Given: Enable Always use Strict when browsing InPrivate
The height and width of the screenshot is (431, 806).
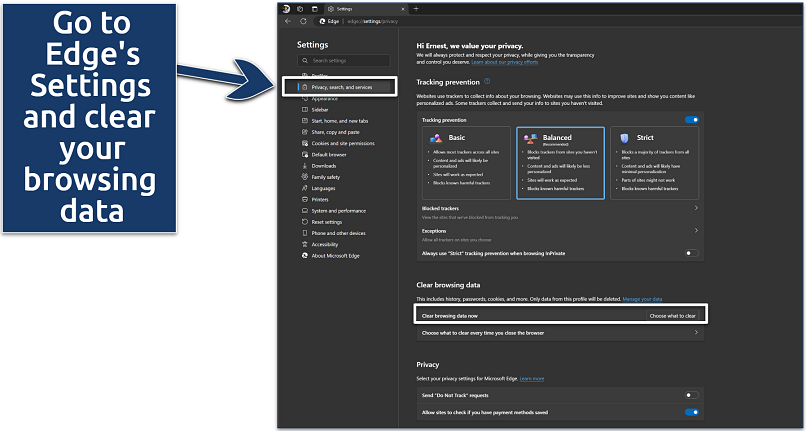Looking at the screenshot, I should [692, 253].
